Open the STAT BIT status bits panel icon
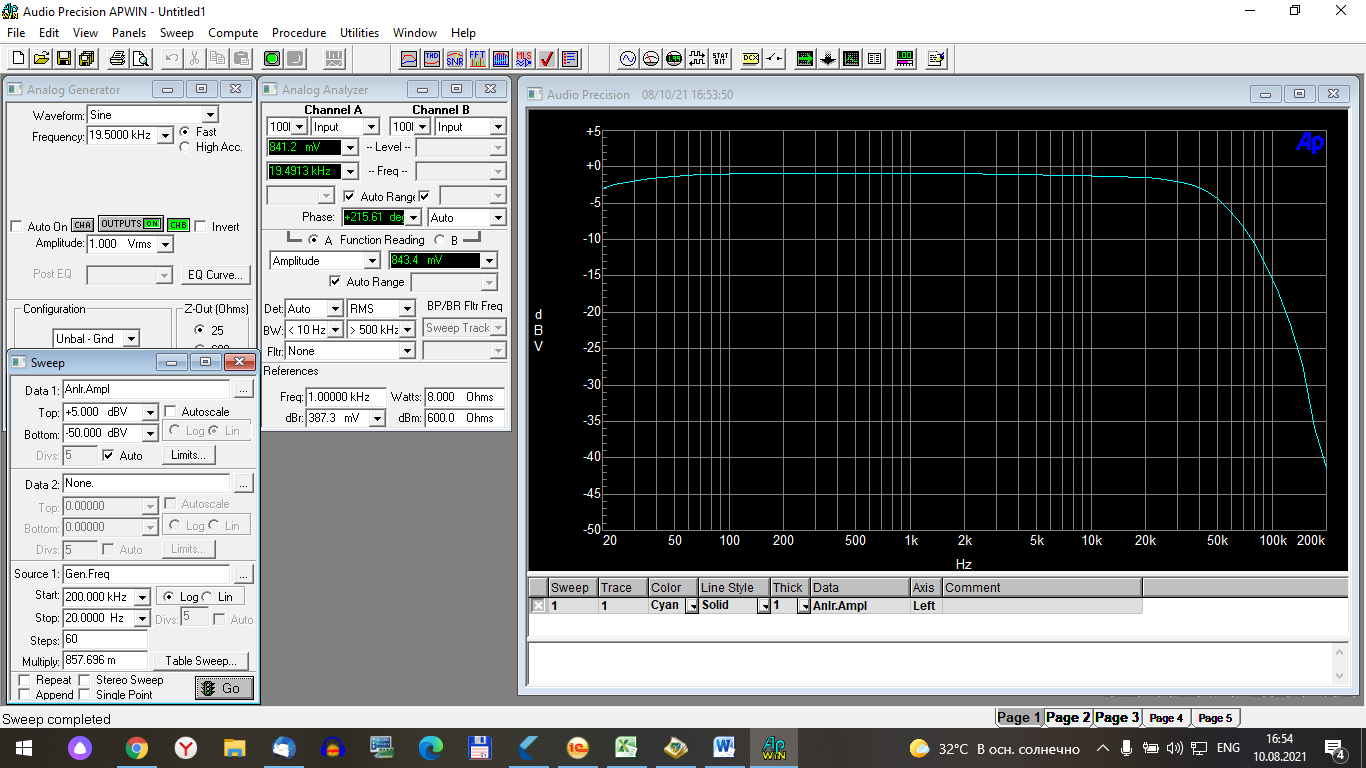The height and width of the screenshot is (768, 1366). (720, 59)
